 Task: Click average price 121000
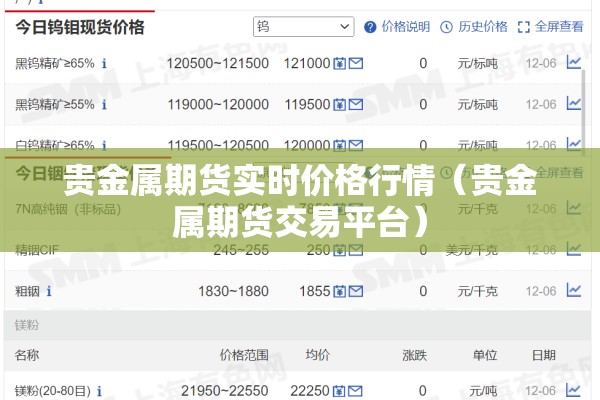[307, 63]
